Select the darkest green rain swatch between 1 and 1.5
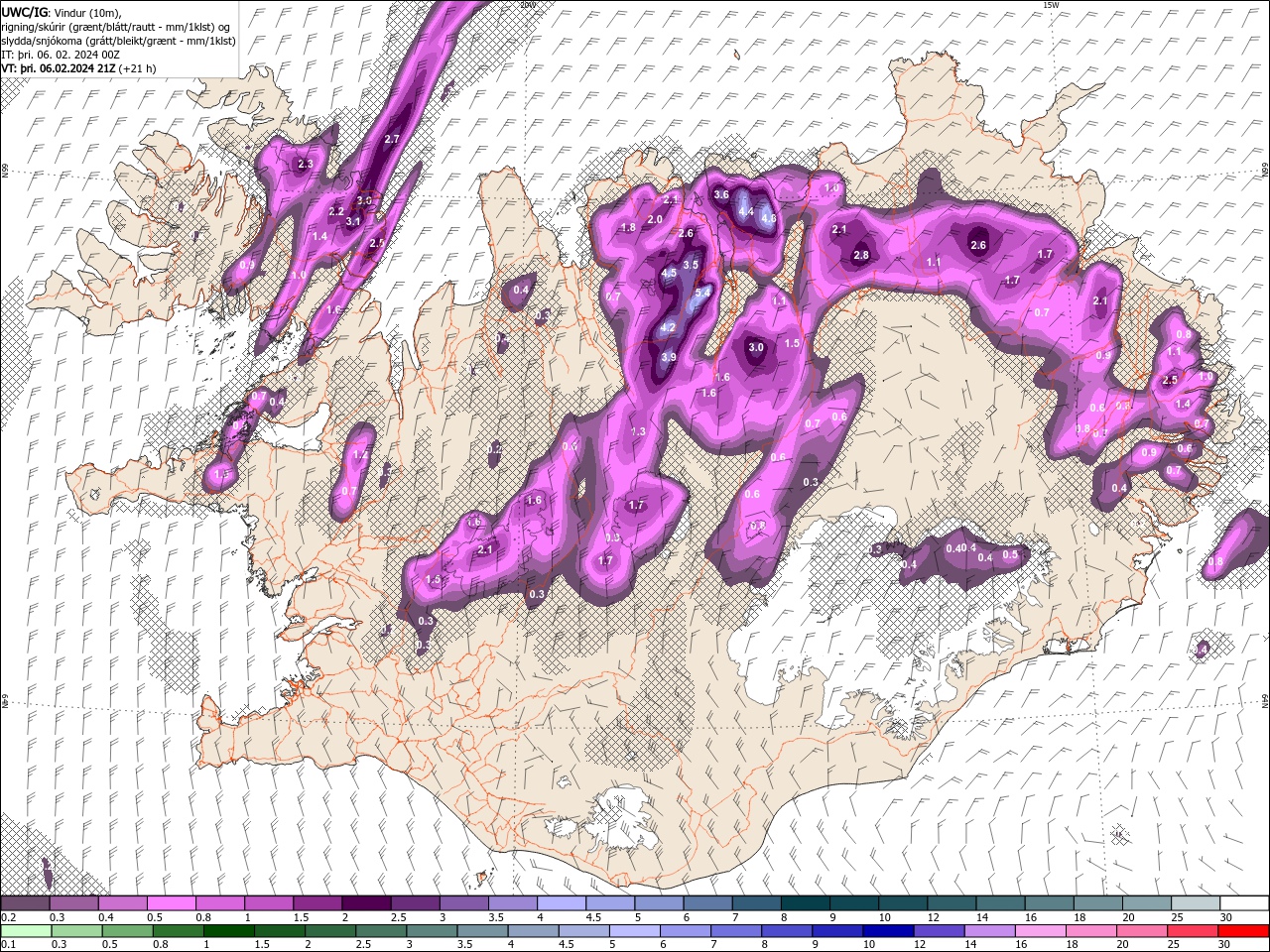The height and width of the screenshot is (952, 1270). pyautogui.click(x=228, y=930)
